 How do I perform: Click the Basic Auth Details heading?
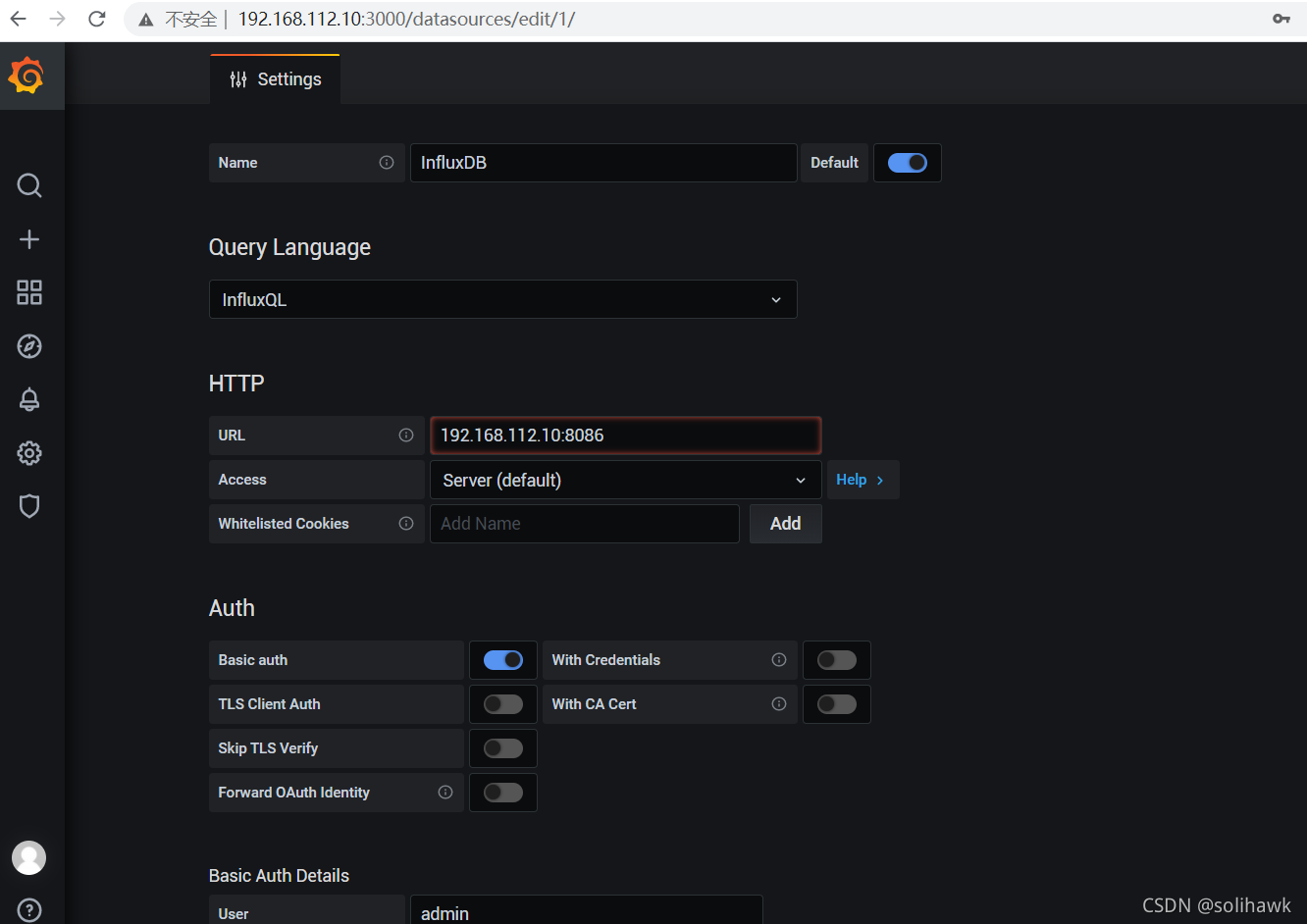click(279, 876)
